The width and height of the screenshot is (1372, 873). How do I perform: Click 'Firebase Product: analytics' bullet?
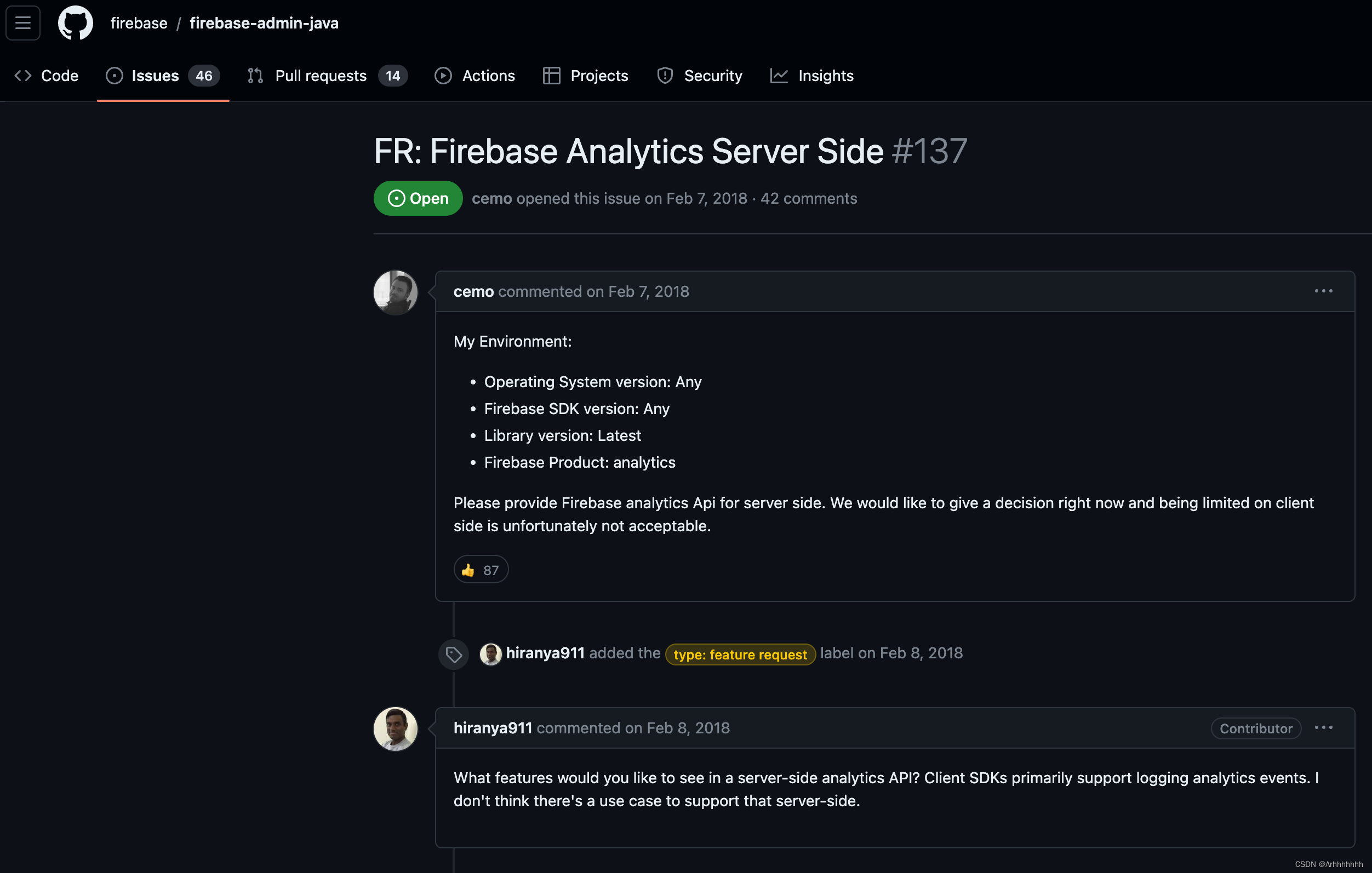click(580, 462)
